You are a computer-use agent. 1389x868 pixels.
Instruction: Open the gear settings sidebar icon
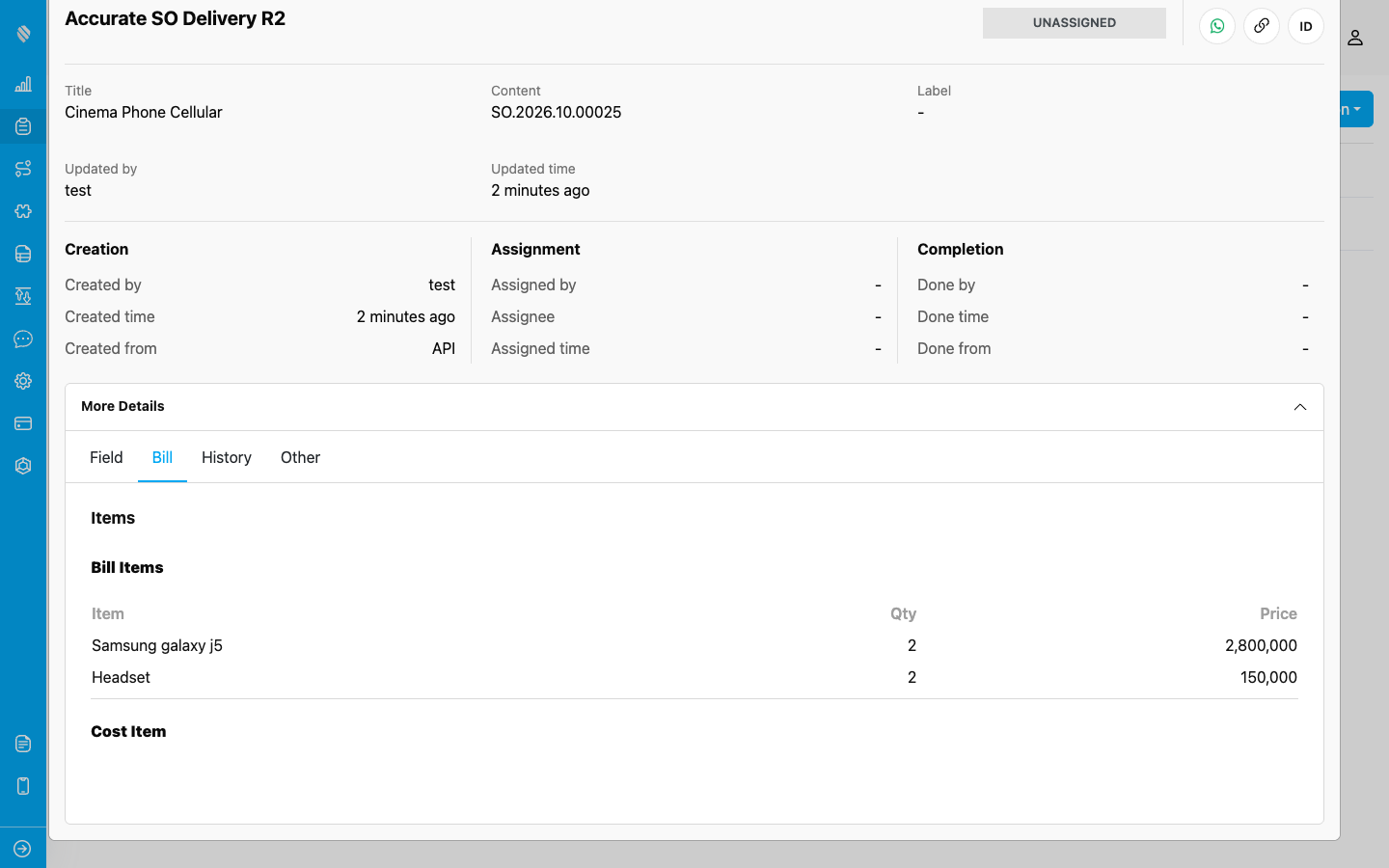pyautogui.click(x=23, y=381)
